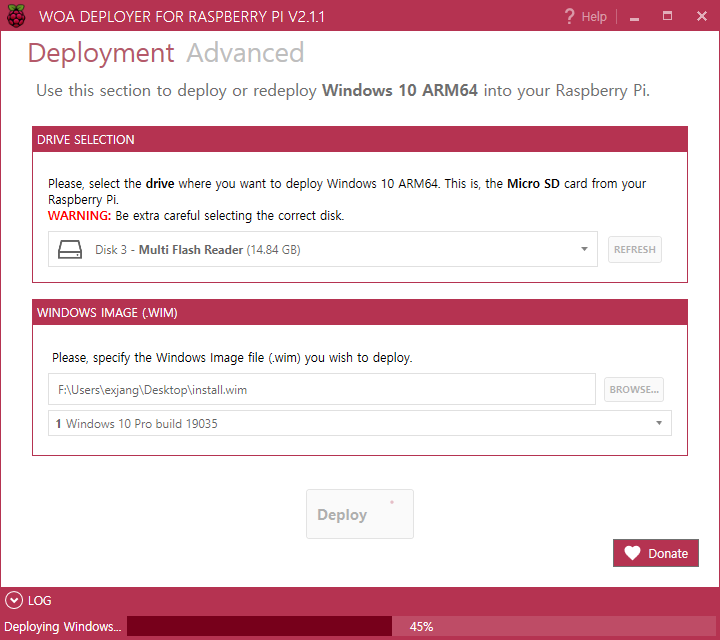
Task: Click the DRIVE SELECTION header
Action: point(360,139)
